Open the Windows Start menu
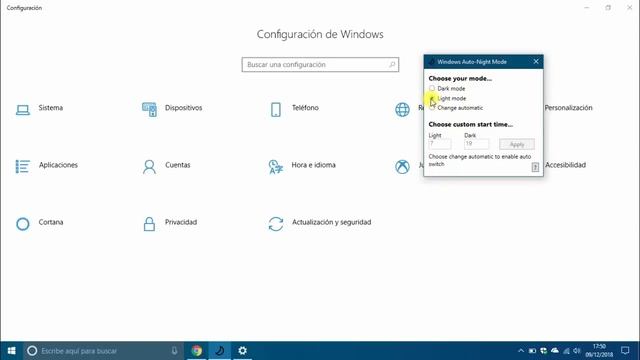The width and height of the screenshot is (640, 360). point(11,351)
